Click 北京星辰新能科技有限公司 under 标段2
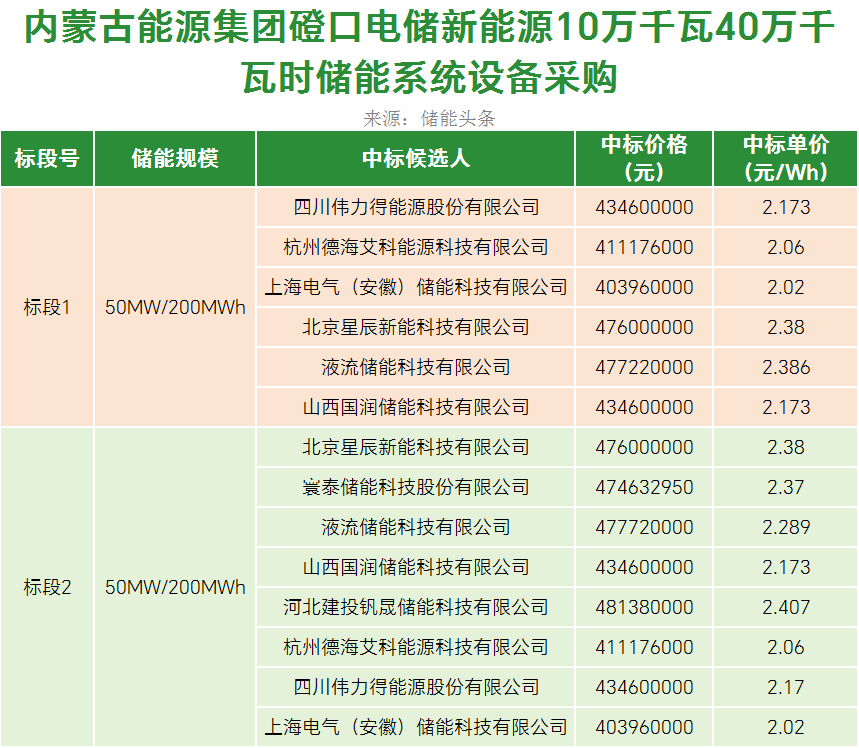The image size is (859, 748). point(416,447)
